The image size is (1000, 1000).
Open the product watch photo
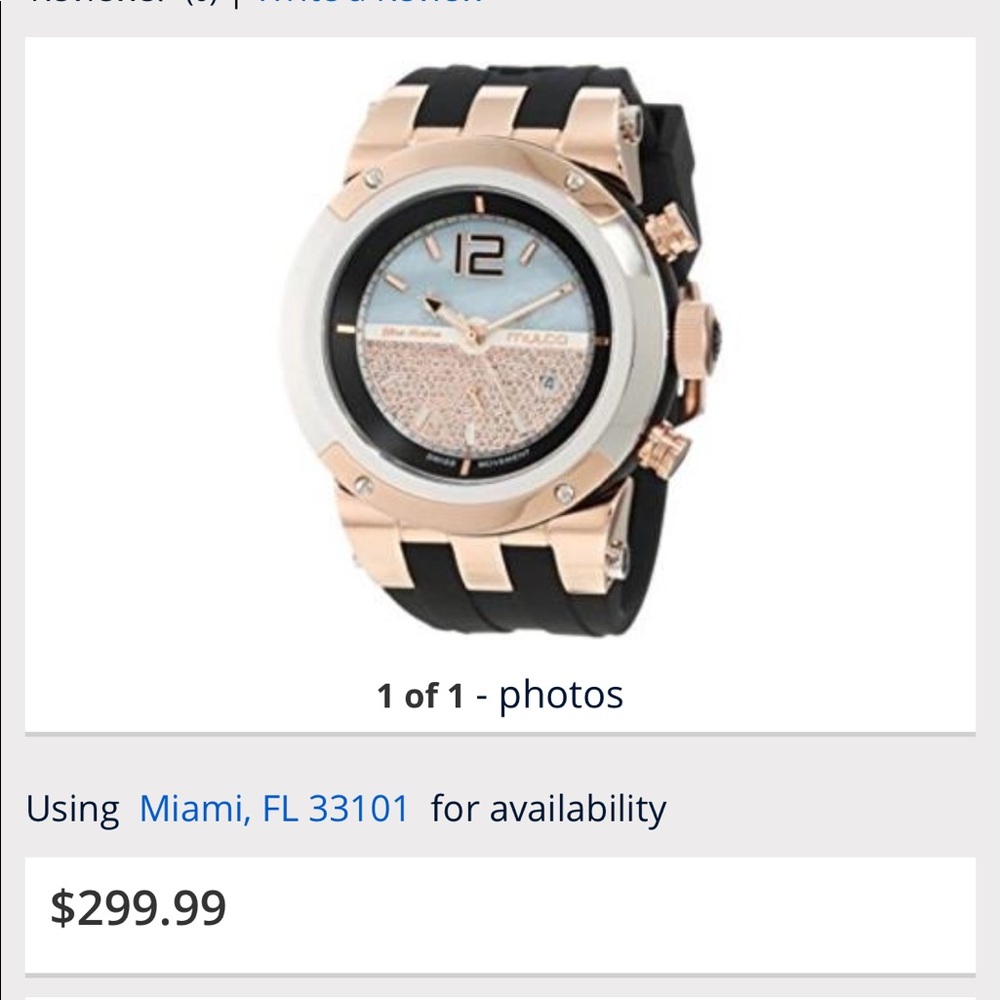[500, 350]
